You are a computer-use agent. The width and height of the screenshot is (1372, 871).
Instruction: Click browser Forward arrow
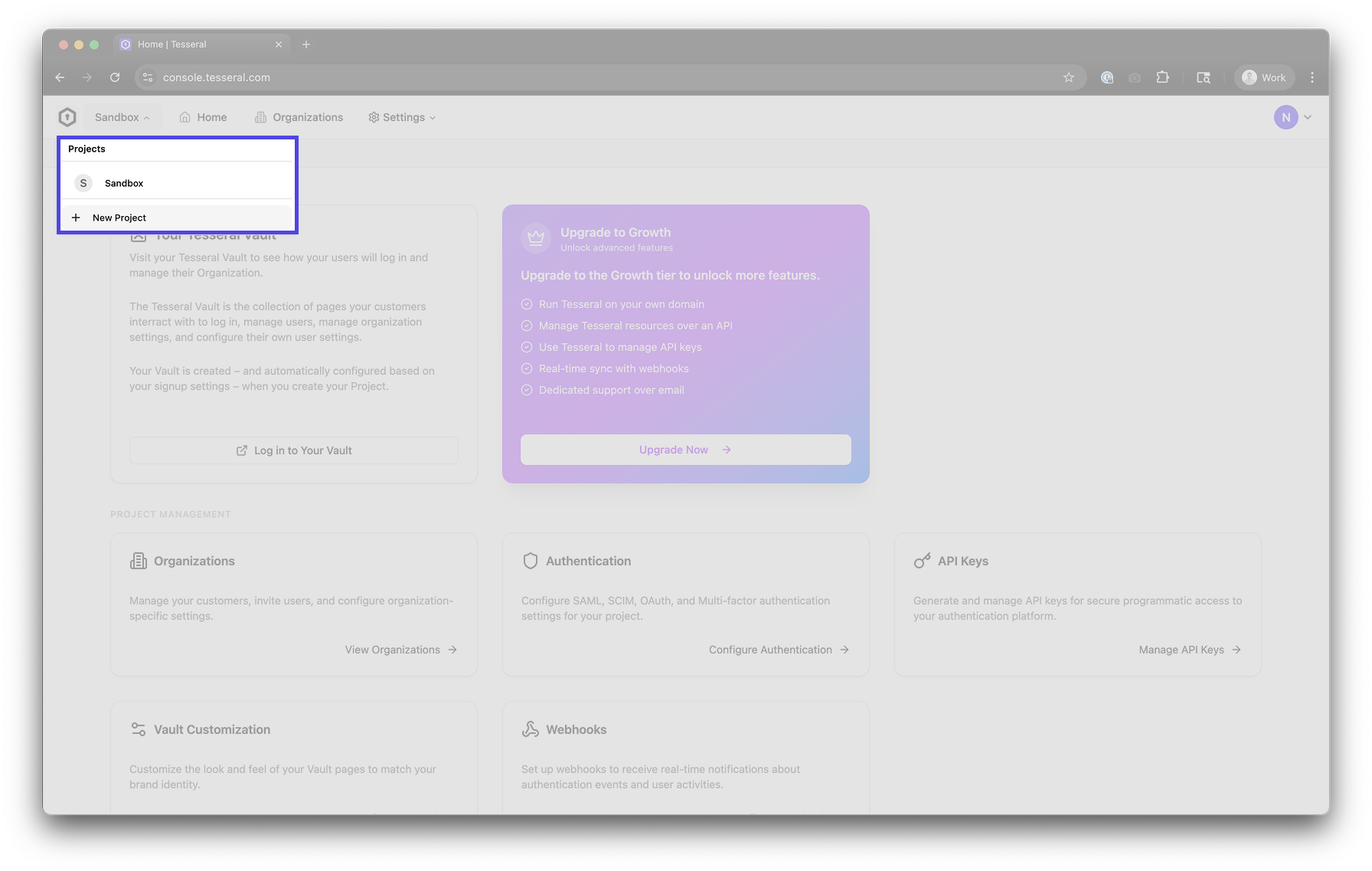(x=87, y=77)
